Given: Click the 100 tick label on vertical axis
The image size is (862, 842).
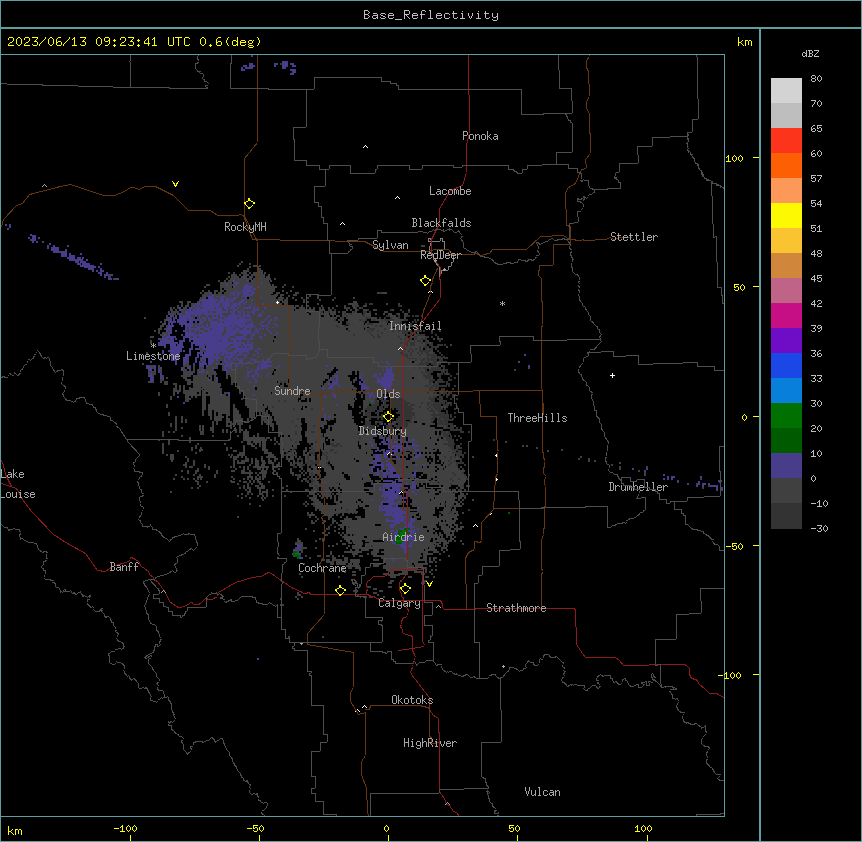Looking at the screenshot, I should tap(734, 158).
